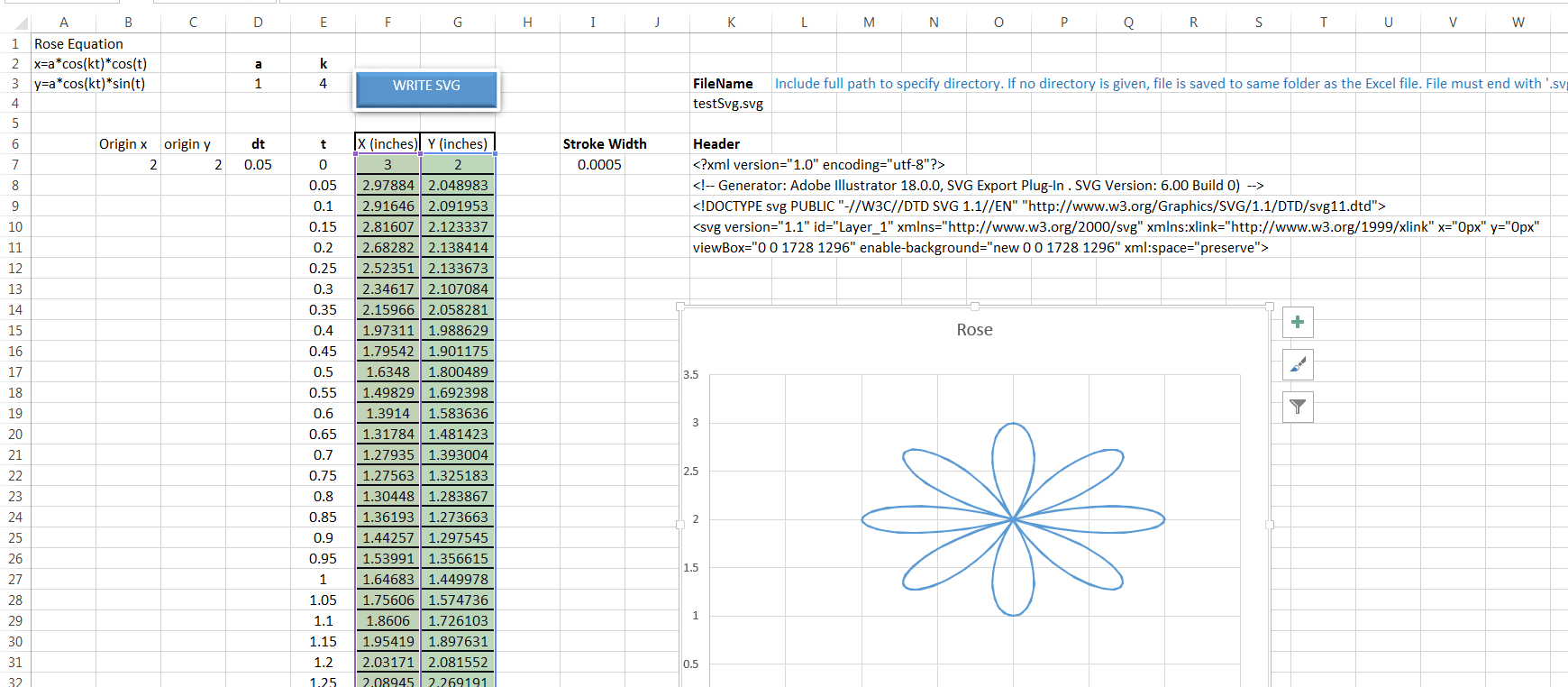1568x687 pixels.
Task: Select the Stroke Width value 0.0005
Action: pos(592,165)
